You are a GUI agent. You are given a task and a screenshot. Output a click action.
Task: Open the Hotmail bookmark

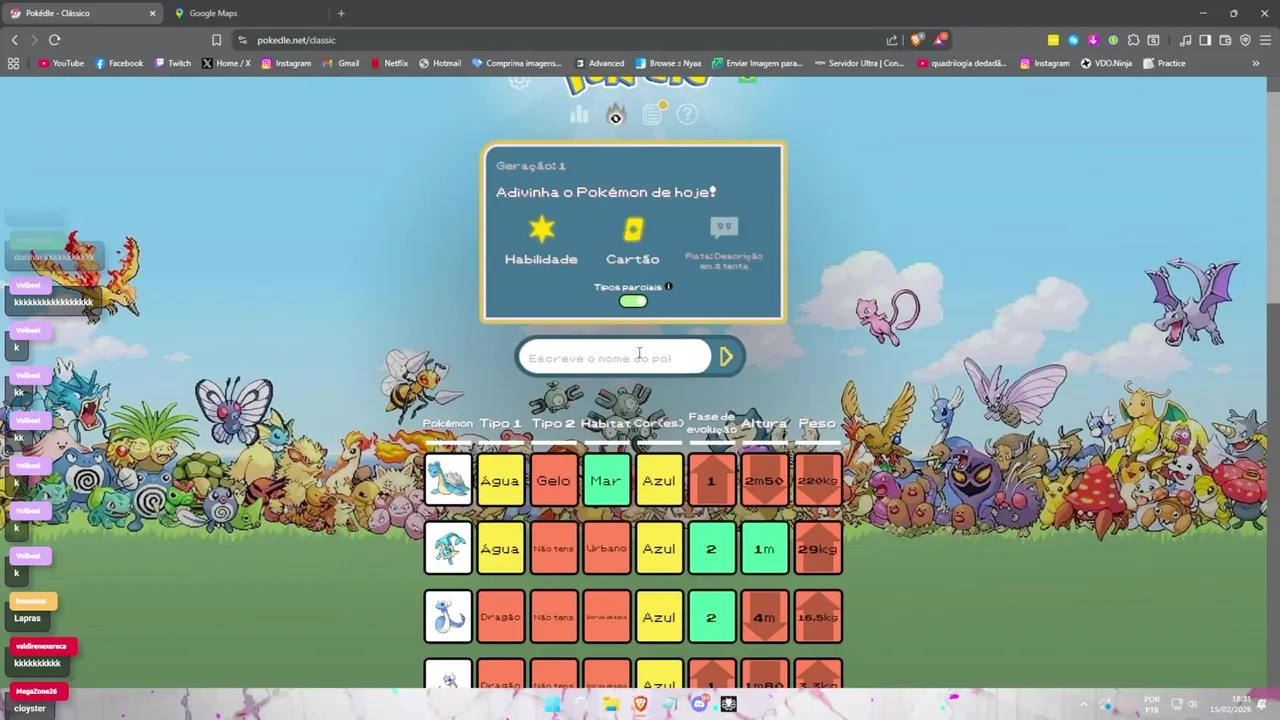(440, 63)
